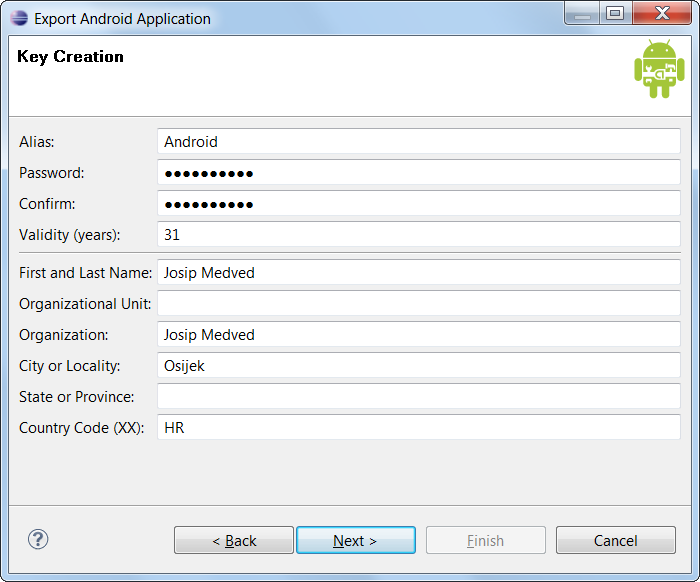Click the Eclipse icon in title bar
Image resolution: width=700 pixels, height=582 pixels.
click(19, 18)
